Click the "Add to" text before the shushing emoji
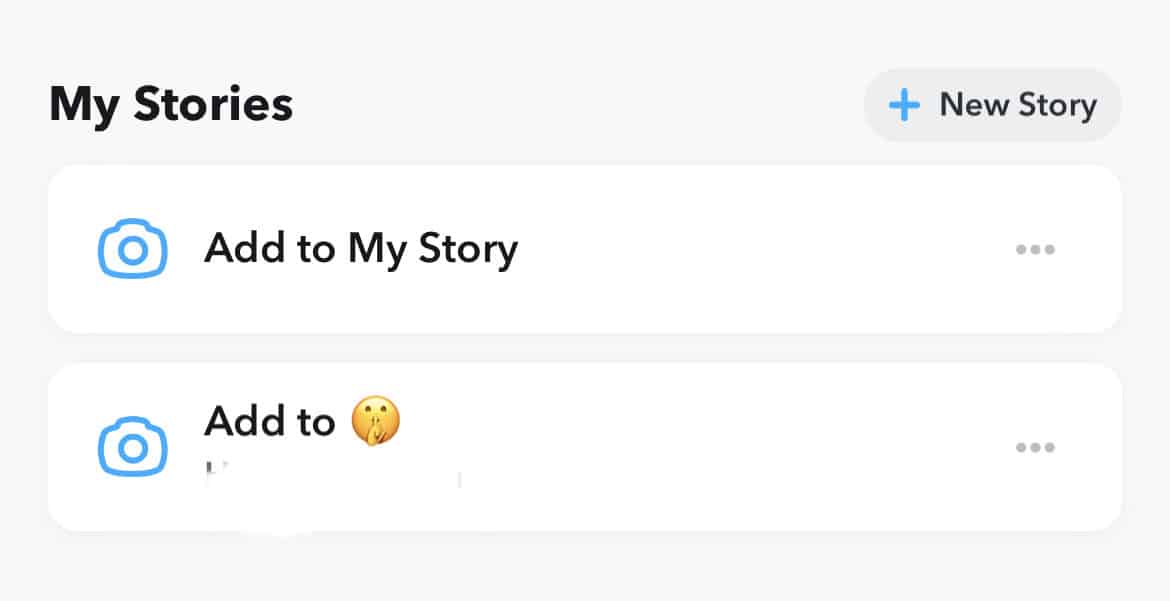 tap(269, 421)
